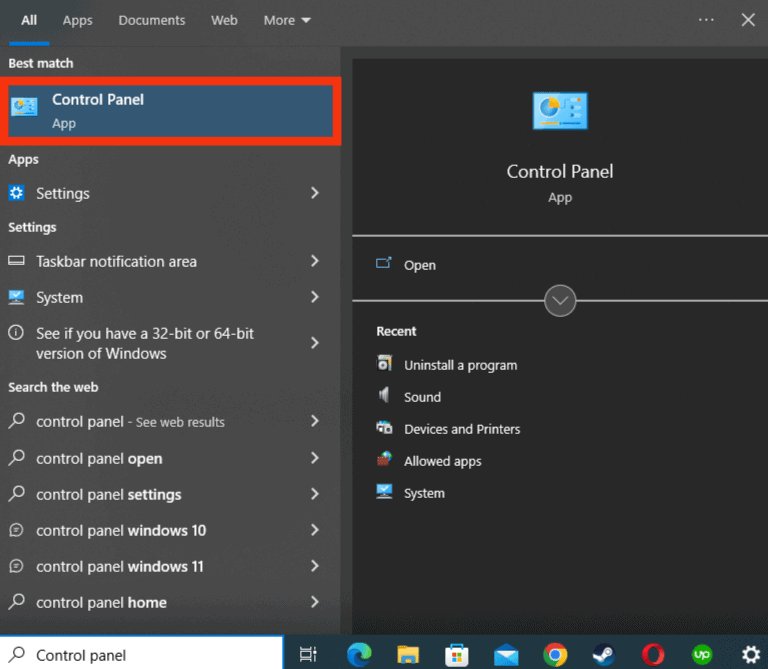This screenshot has height=669, width=768.
Task: Select the Apps search tab
Action: (x=77, y=20)
